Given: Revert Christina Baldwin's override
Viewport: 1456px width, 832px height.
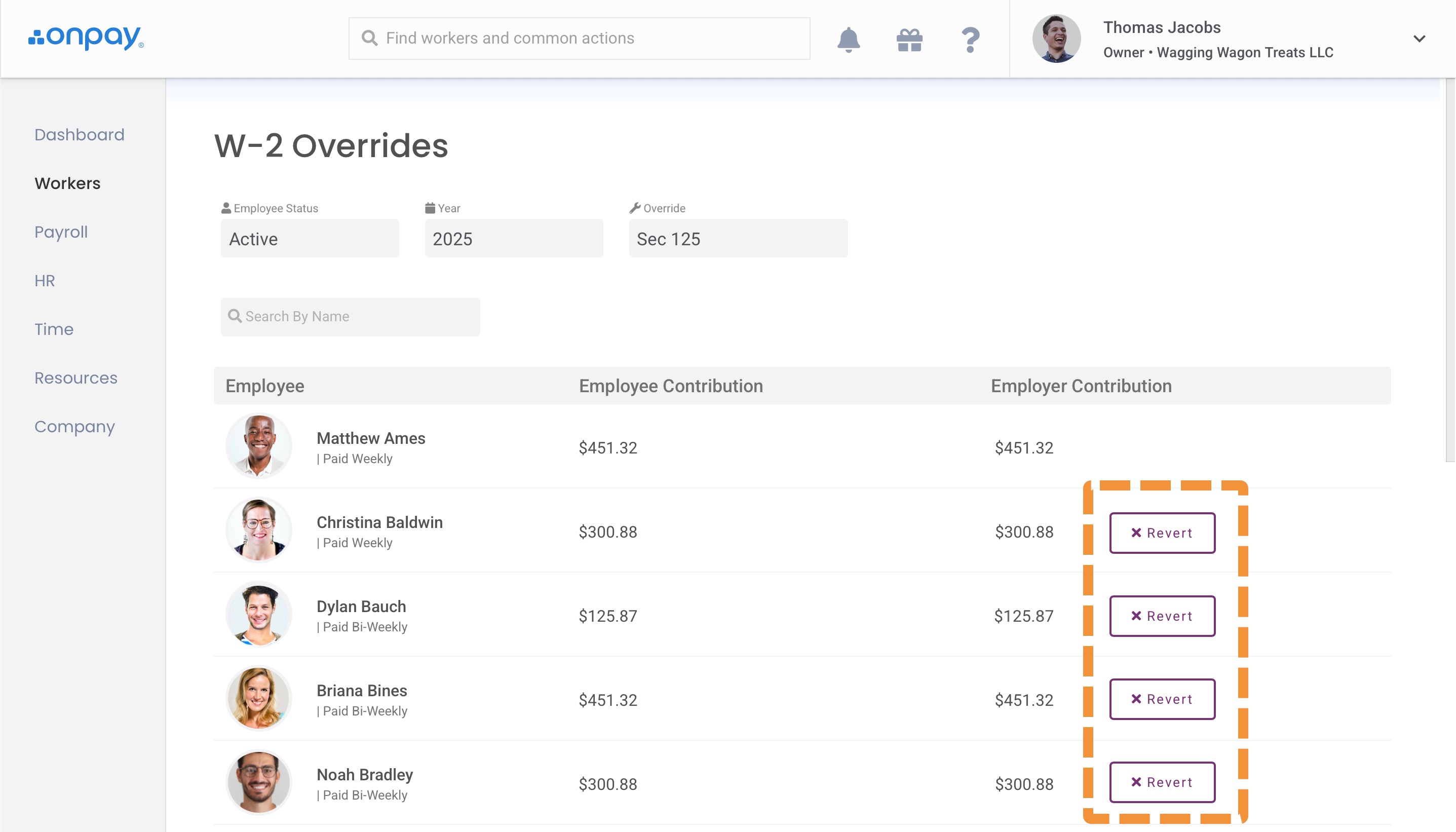Looking at the screenshot, I should click(x=1162, y=533).
